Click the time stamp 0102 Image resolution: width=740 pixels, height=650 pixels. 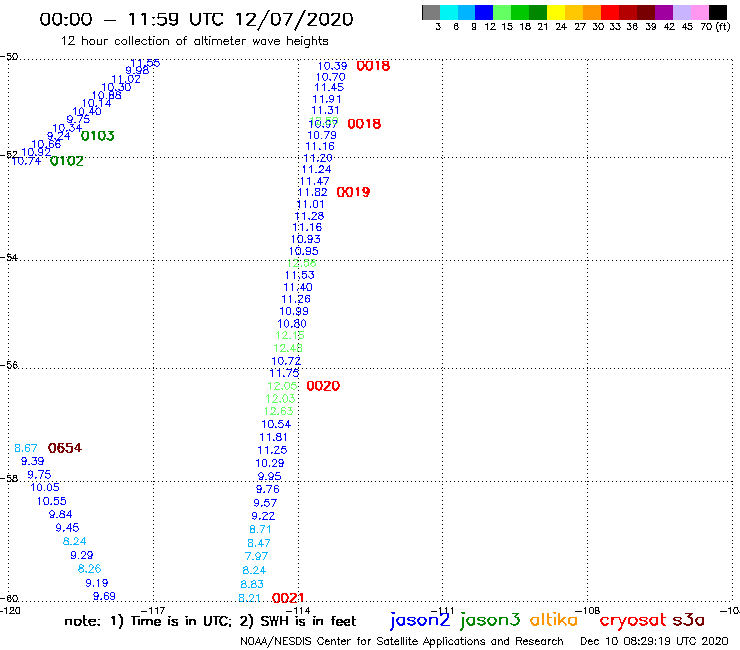67,161
